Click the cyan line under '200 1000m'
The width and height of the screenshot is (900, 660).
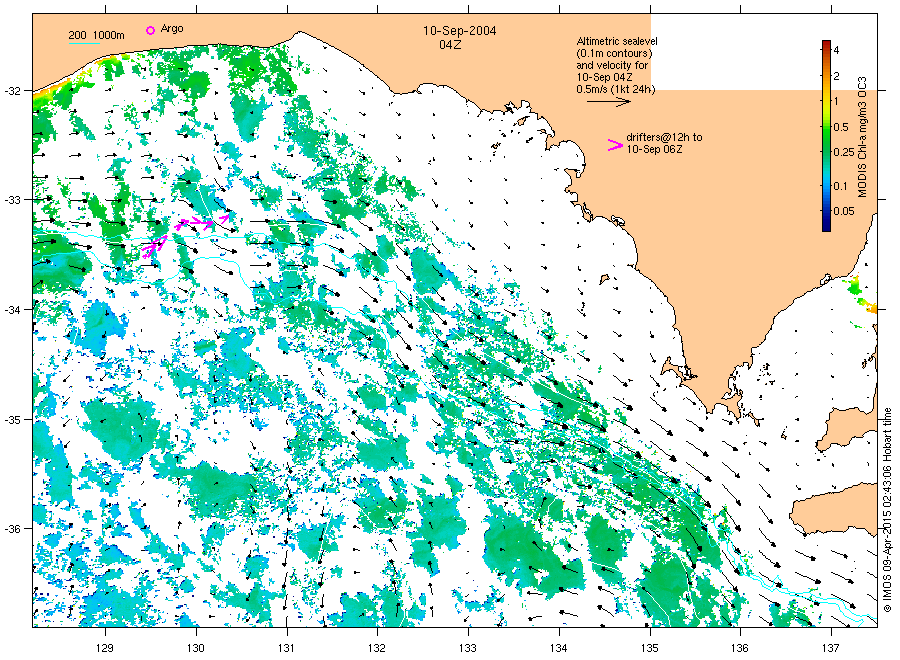(x=84, y=43)
